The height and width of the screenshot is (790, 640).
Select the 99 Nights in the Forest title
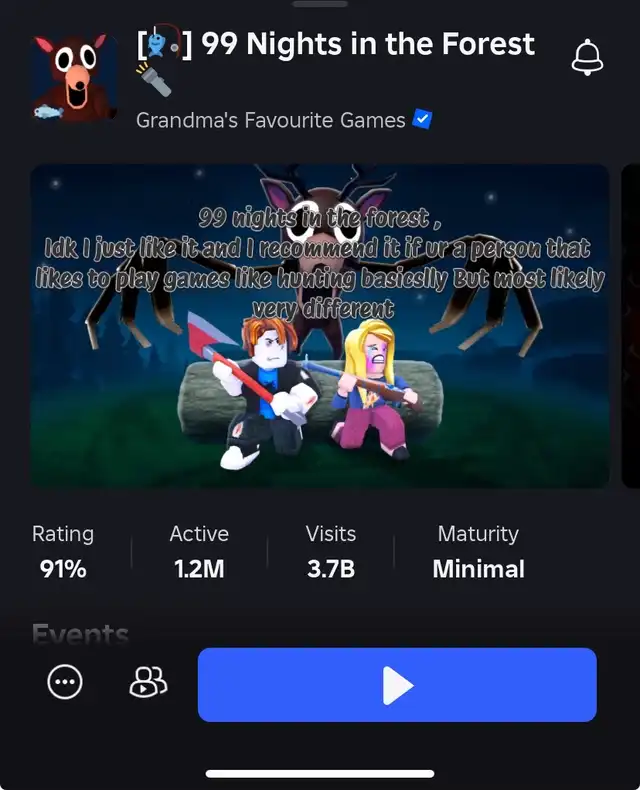368,43
